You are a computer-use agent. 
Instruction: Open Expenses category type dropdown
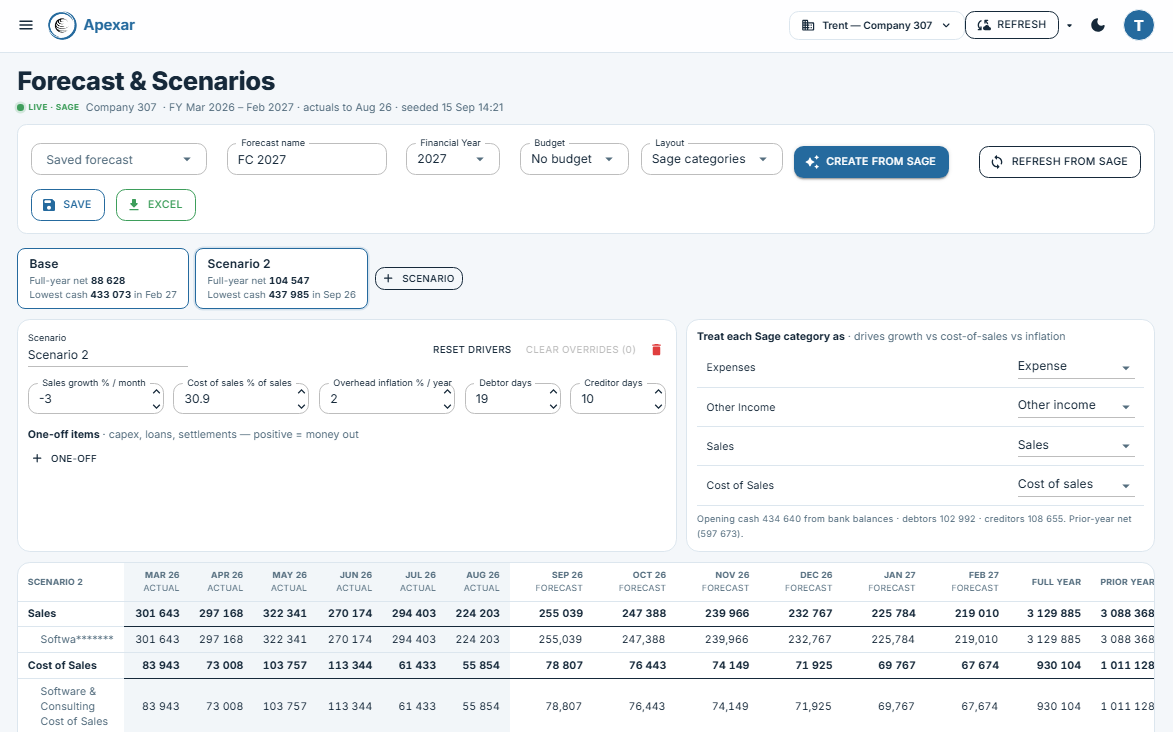[x=1075, y=367]
